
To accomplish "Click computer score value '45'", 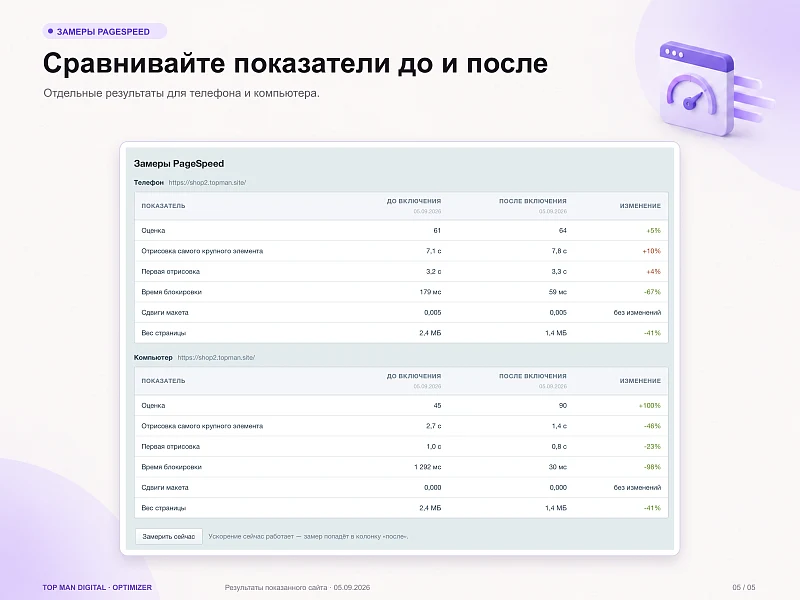I will coord(437,406).
